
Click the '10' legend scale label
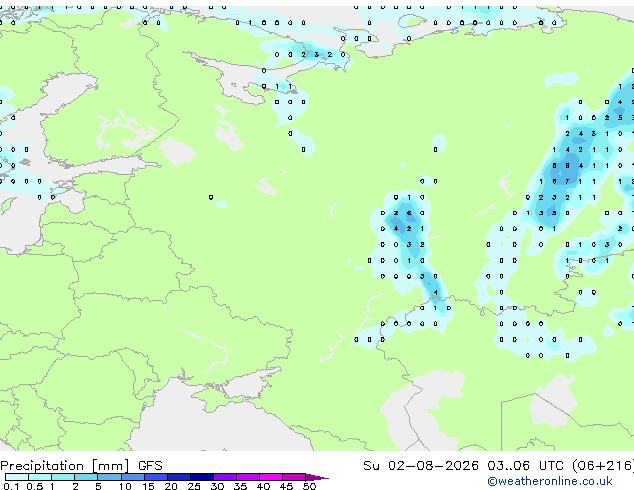[x=125, y=486]
